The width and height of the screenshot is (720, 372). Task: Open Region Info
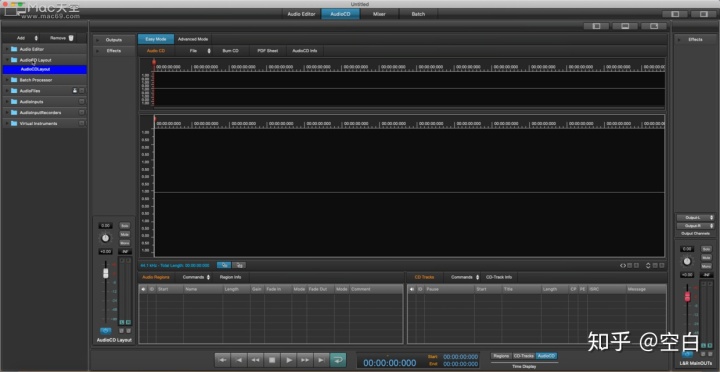(230, 277)
